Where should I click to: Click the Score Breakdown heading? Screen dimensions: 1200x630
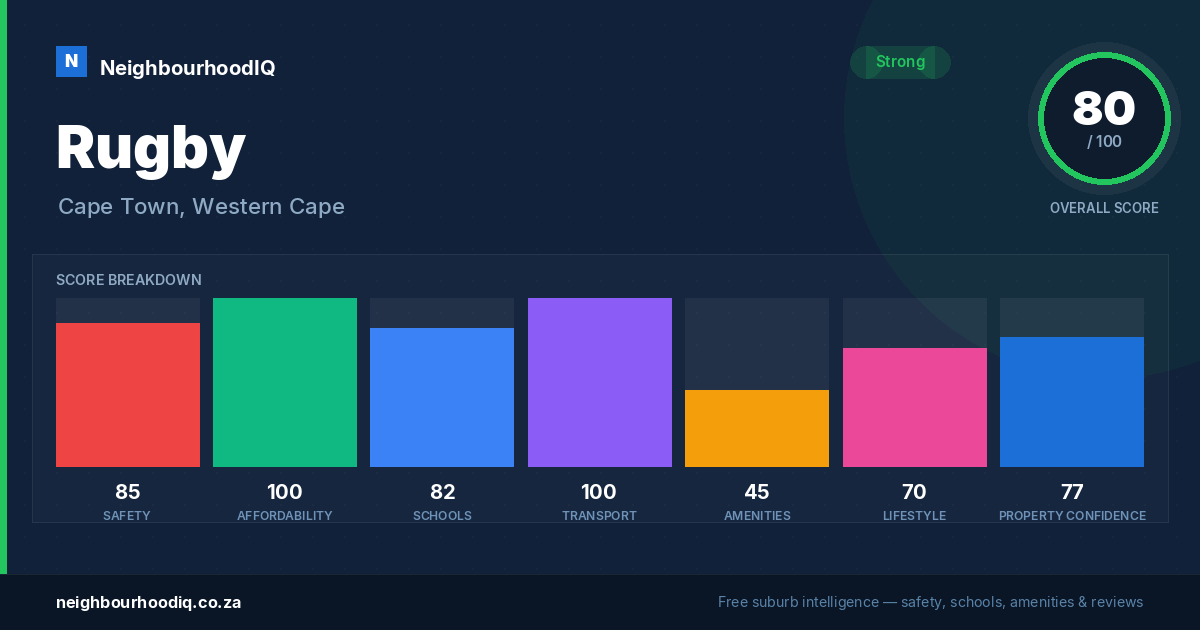pos(129,280)
